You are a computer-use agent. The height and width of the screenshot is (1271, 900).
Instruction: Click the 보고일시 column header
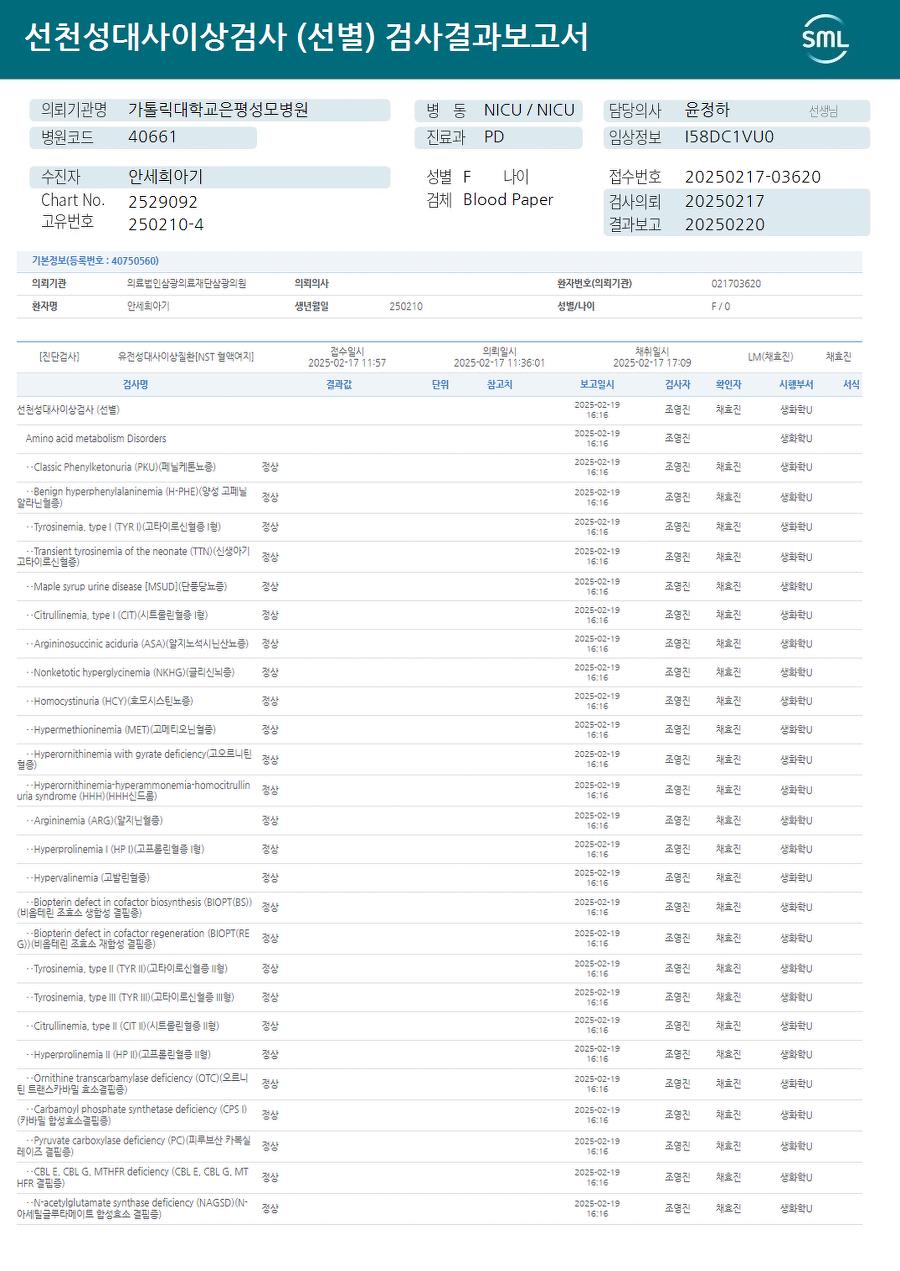597,384
